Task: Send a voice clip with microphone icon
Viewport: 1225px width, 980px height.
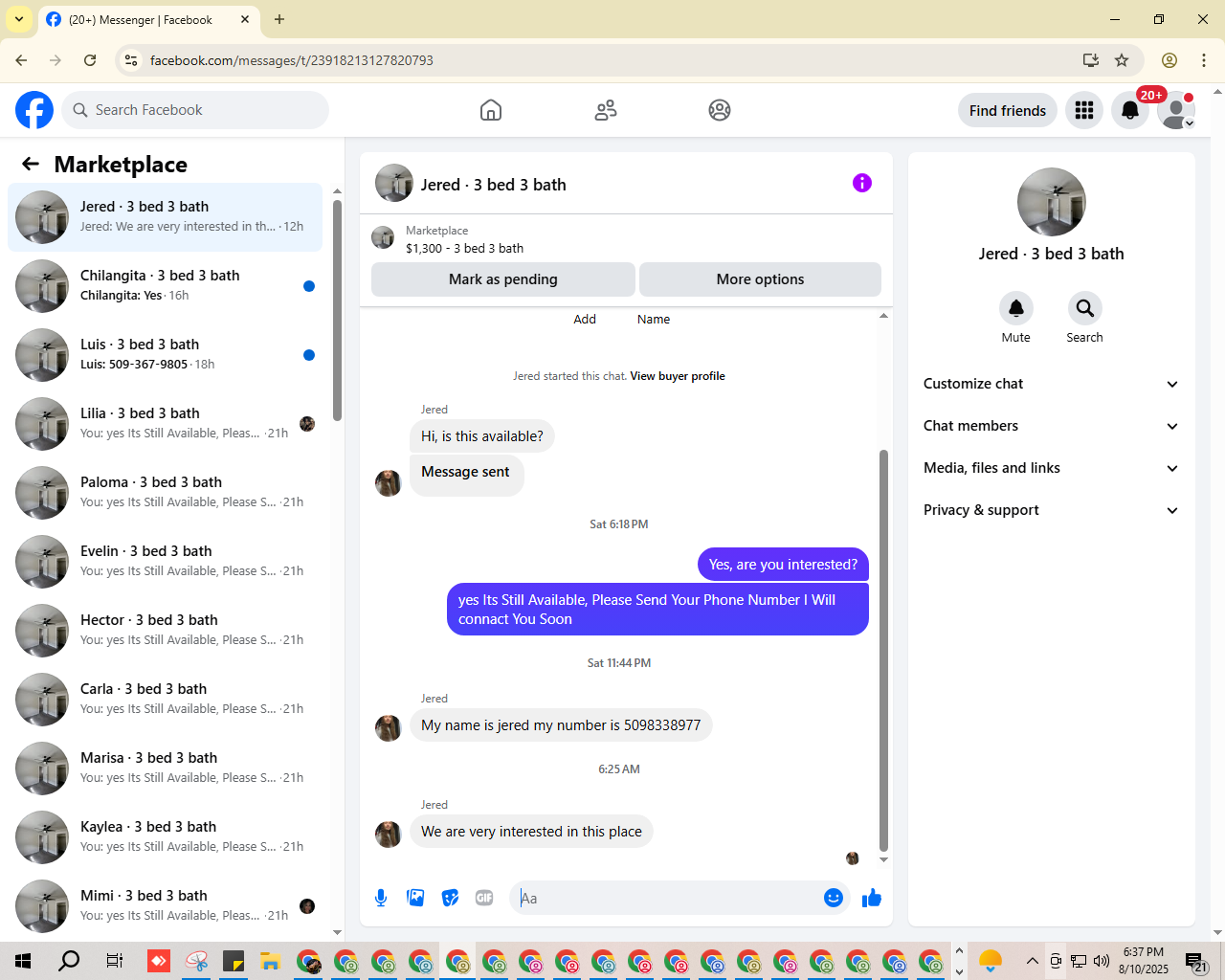Action: tap(381, 898)
